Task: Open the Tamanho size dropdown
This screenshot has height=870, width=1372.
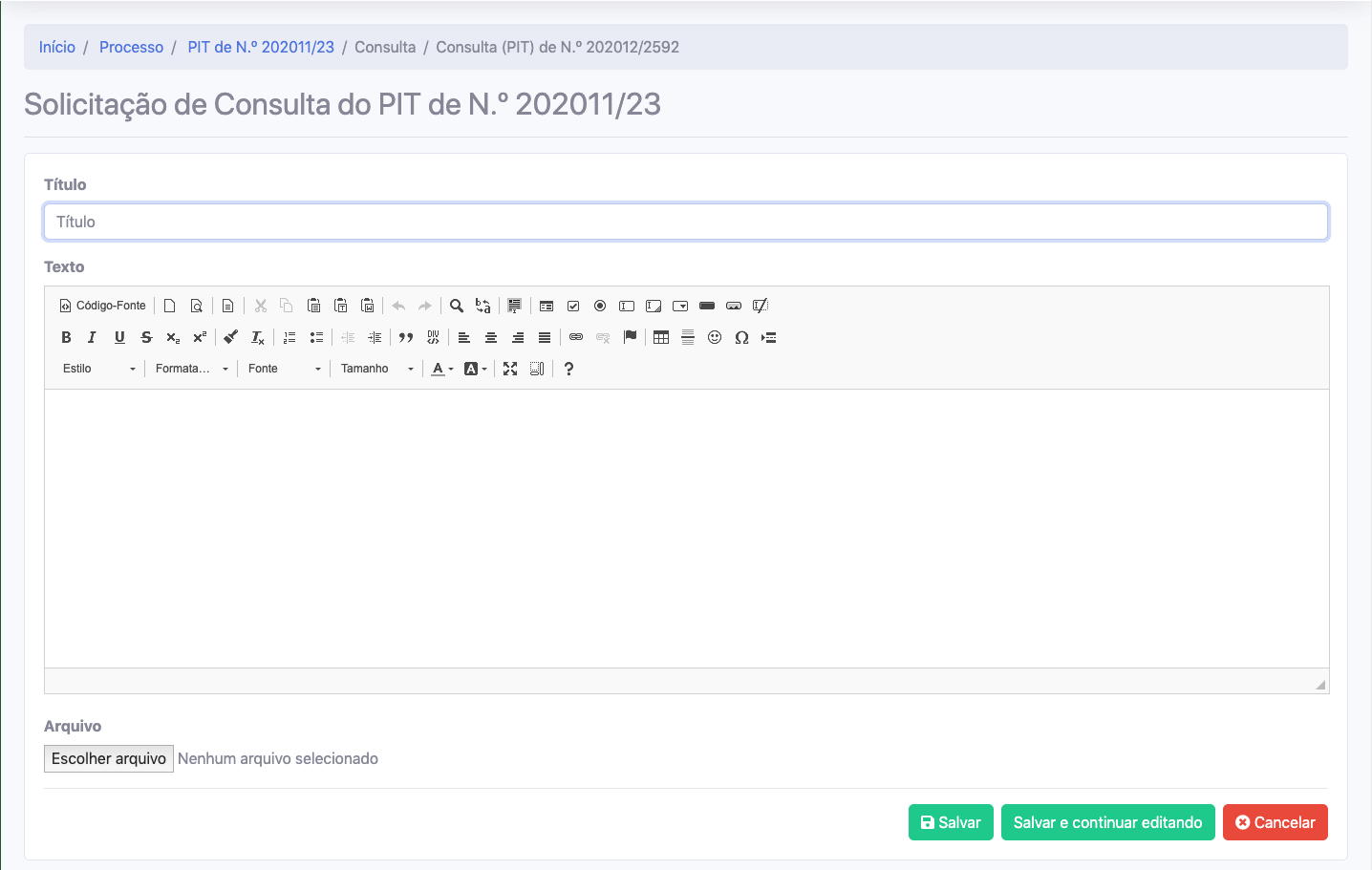Action: pyautogui.click(x=377, y=369)
